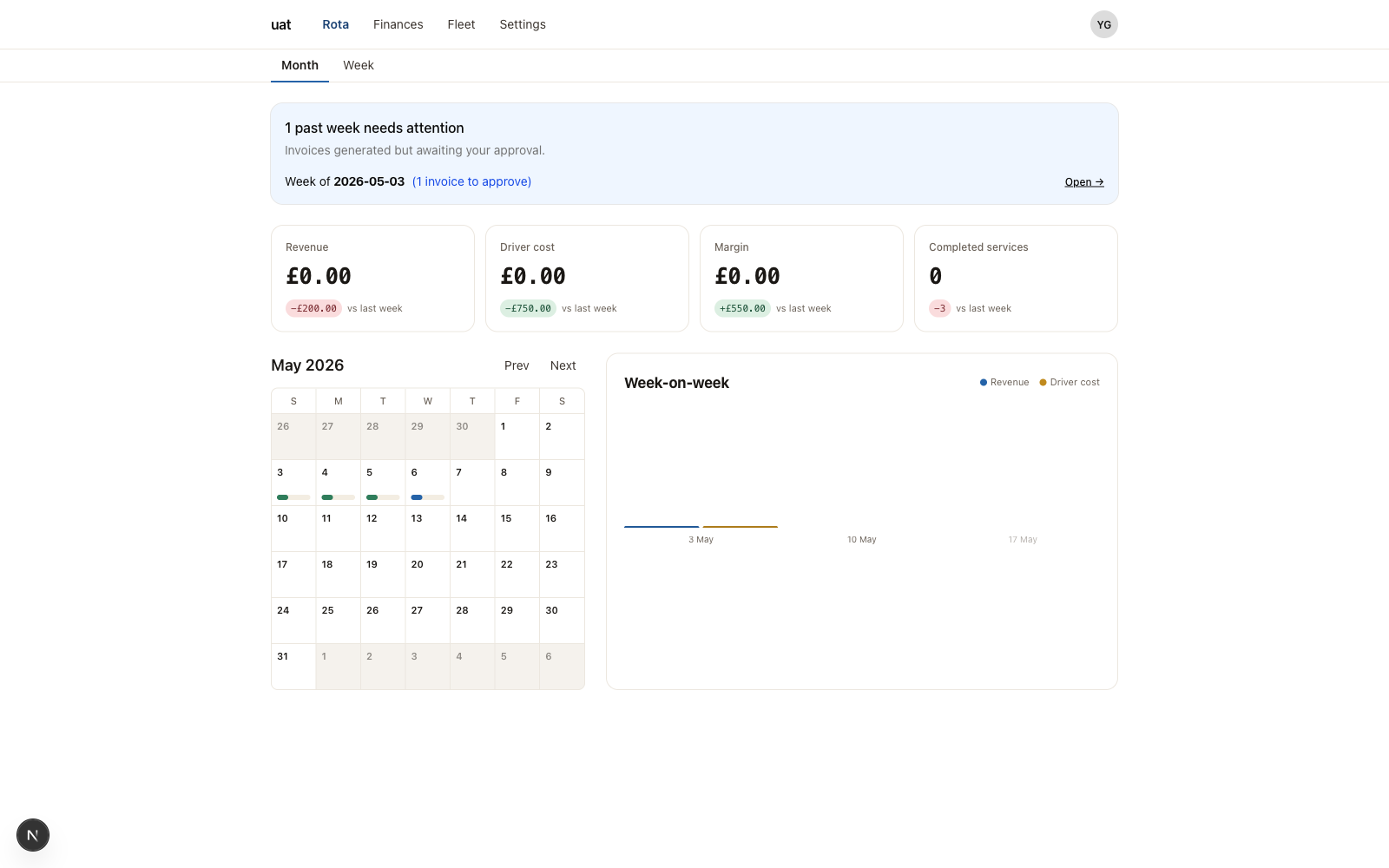This screenshot has height=868, width=1389.
Task: Select May 15 in the calendar
Action: click(x=517, y=529)
